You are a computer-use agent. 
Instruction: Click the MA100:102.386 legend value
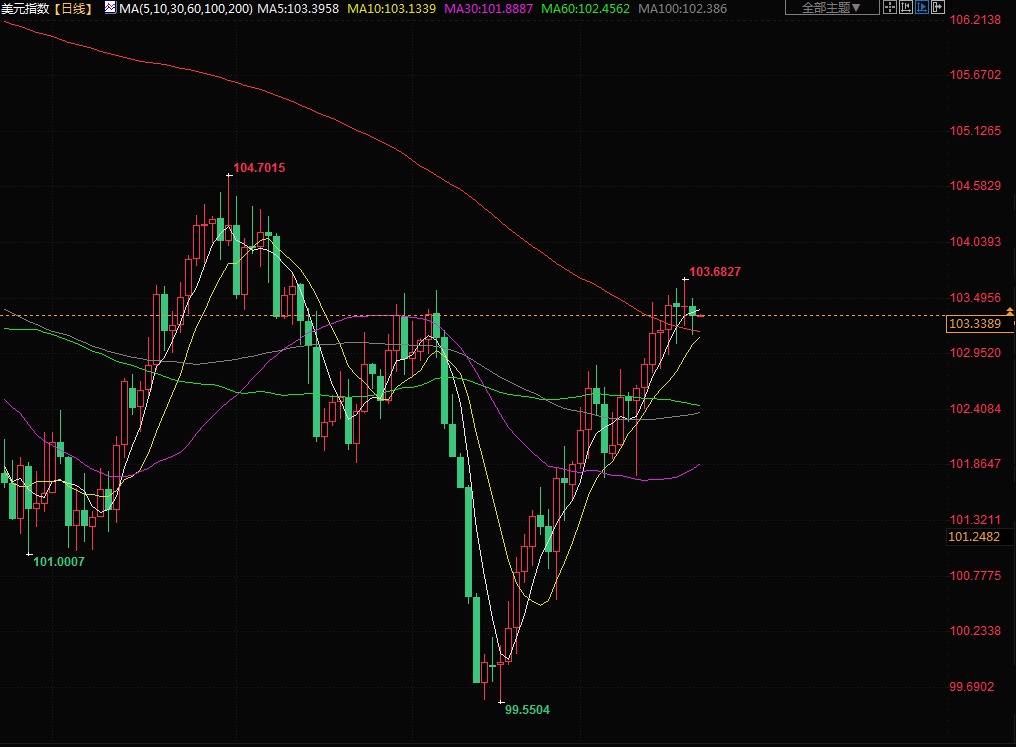[x=682, y=8]
